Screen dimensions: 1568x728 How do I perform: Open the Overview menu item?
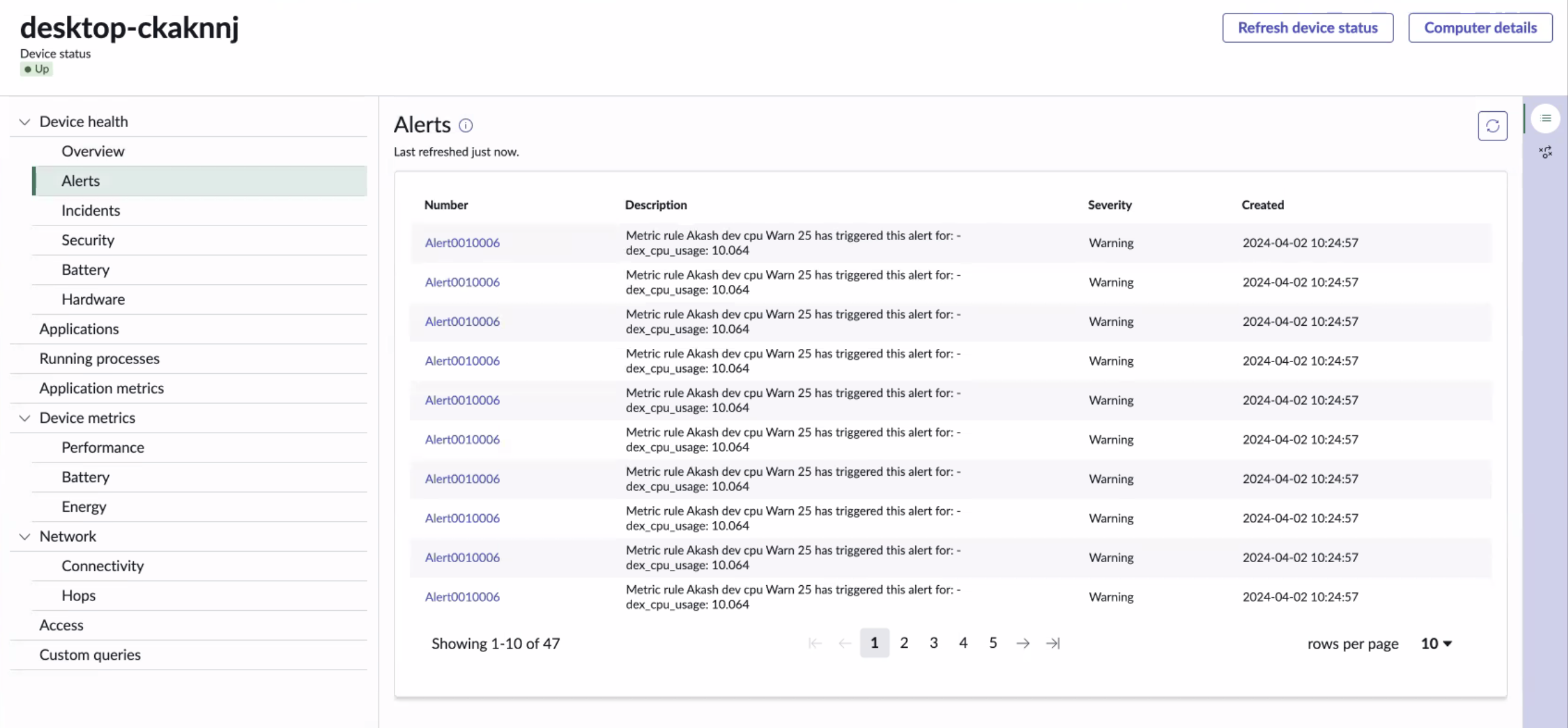(199, 151)
